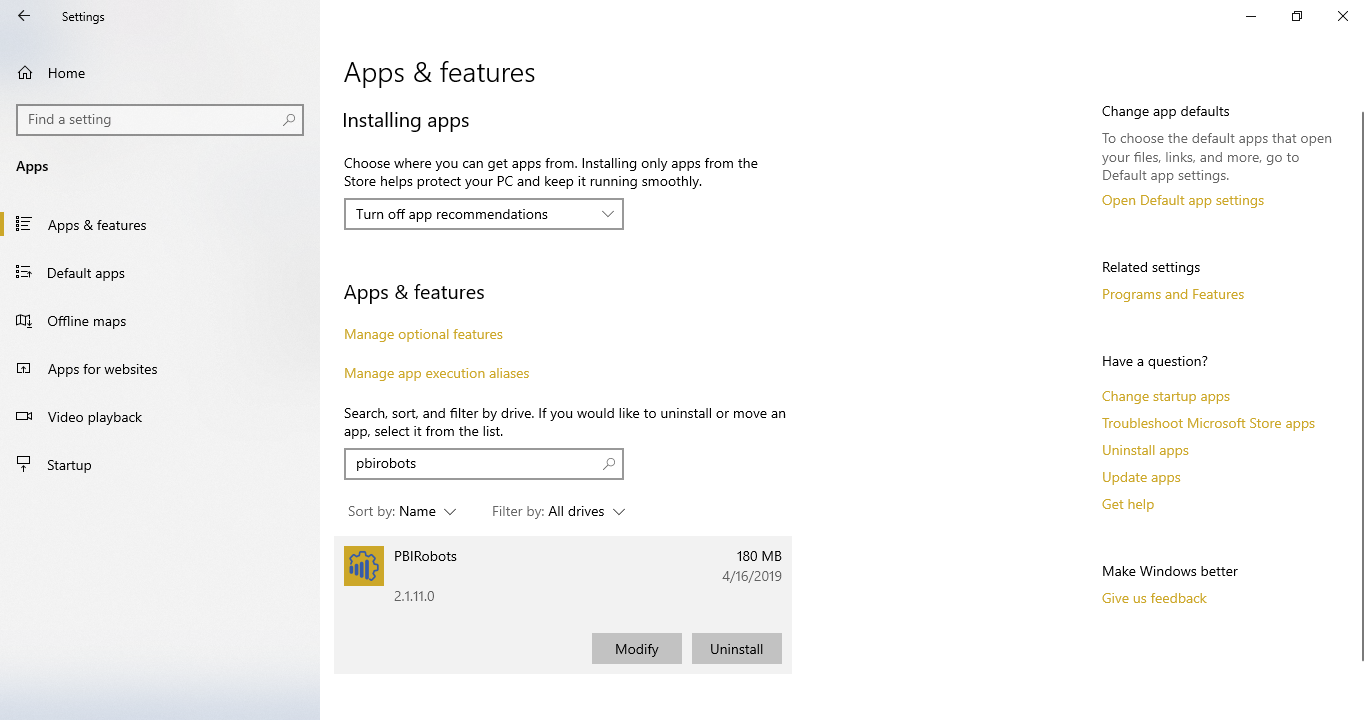Open Manage optional features link
This screenshot has height=720, width=1366.
[423, 334]
